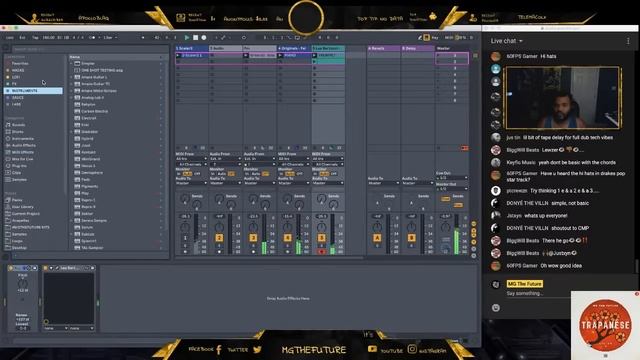Set track 3 monitor to Auto
The image size is (640, 360).
tap(256, 174)
